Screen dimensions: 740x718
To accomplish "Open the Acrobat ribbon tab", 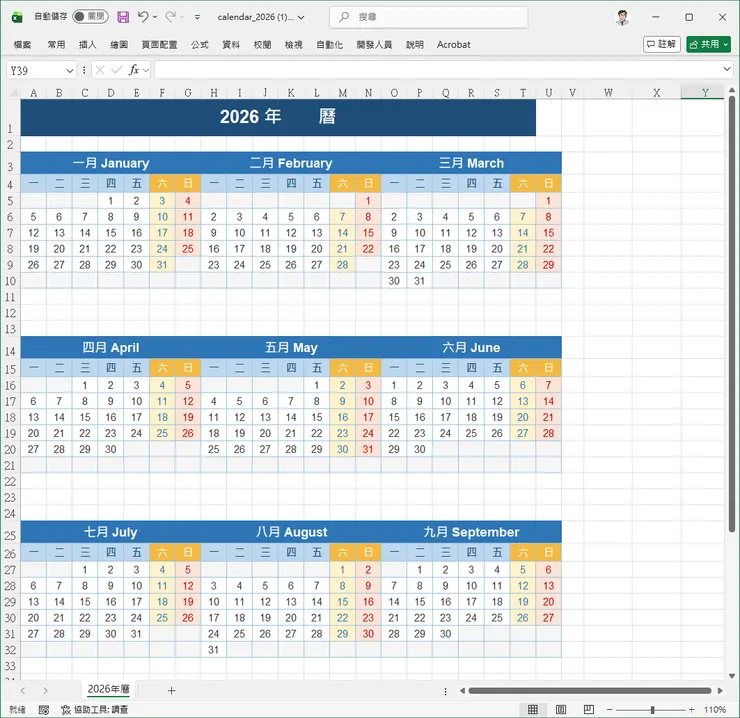I will [x=454, y=44].
